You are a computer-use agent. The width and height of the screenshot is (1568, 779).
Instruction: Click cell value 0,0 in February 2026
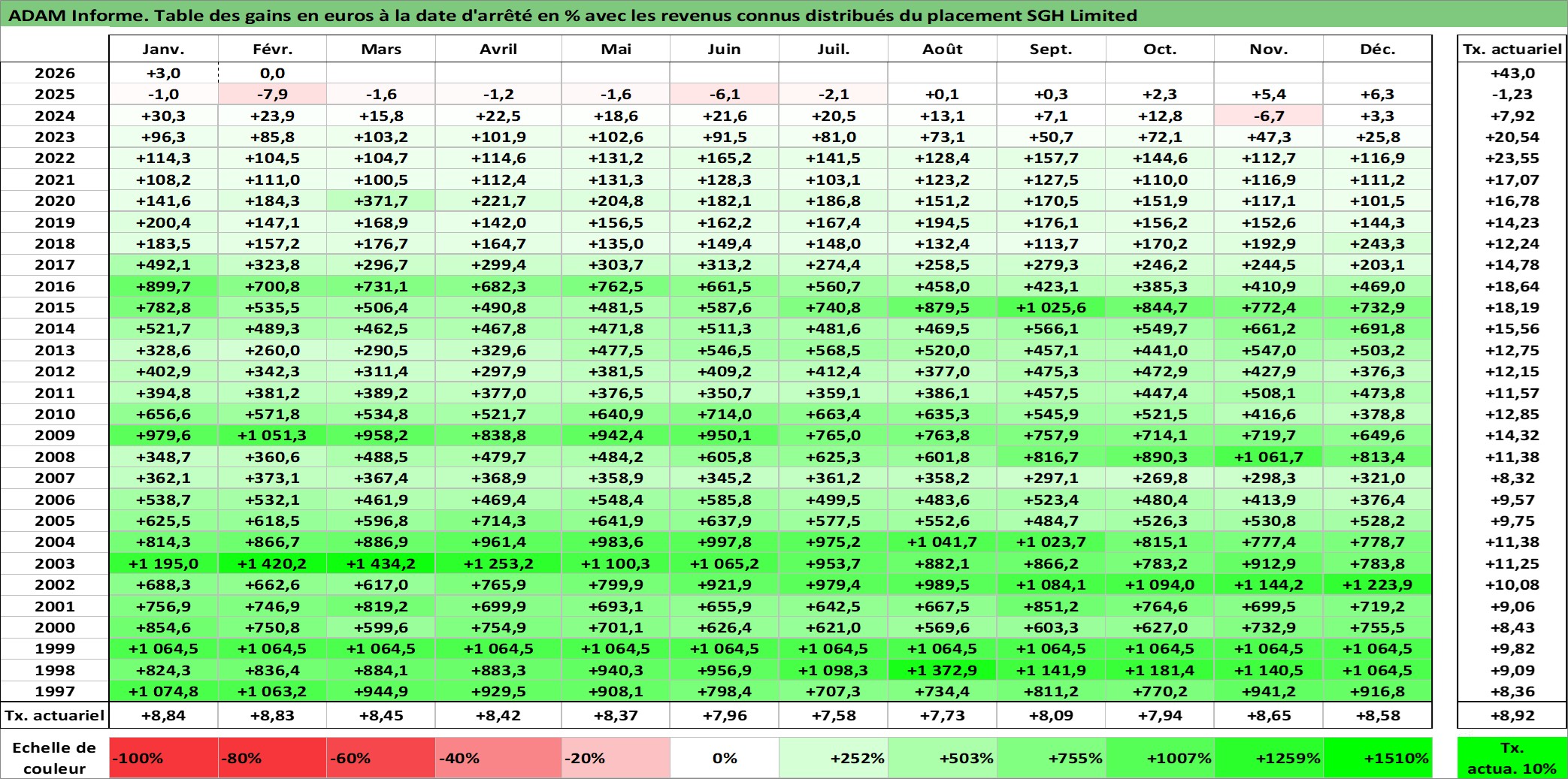273,73
